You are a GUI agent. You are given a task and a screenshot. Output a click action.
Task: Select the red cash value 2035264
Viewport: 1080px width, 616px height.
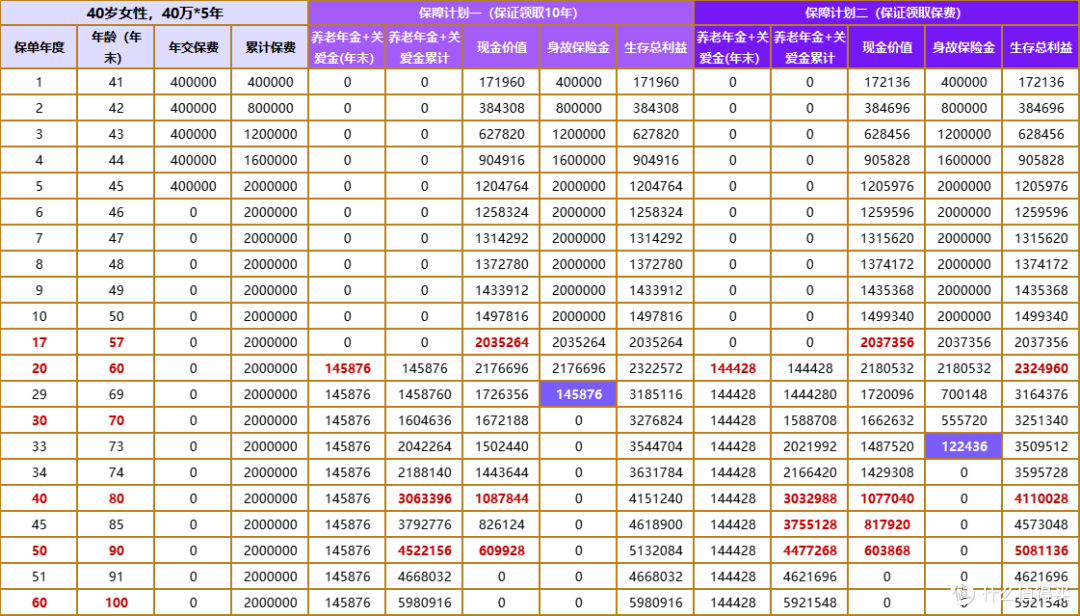[x=501, y=342]
